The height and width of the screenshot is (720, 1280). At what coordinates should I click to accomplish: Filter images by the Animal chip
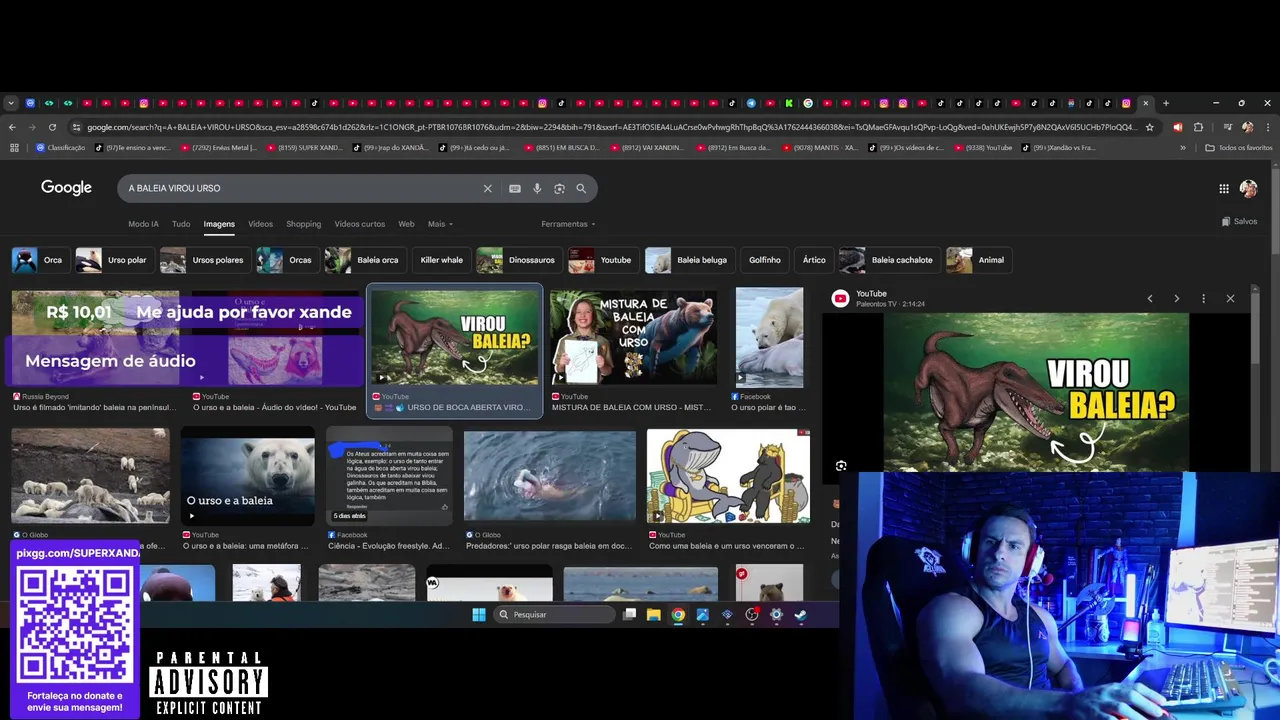977,260
